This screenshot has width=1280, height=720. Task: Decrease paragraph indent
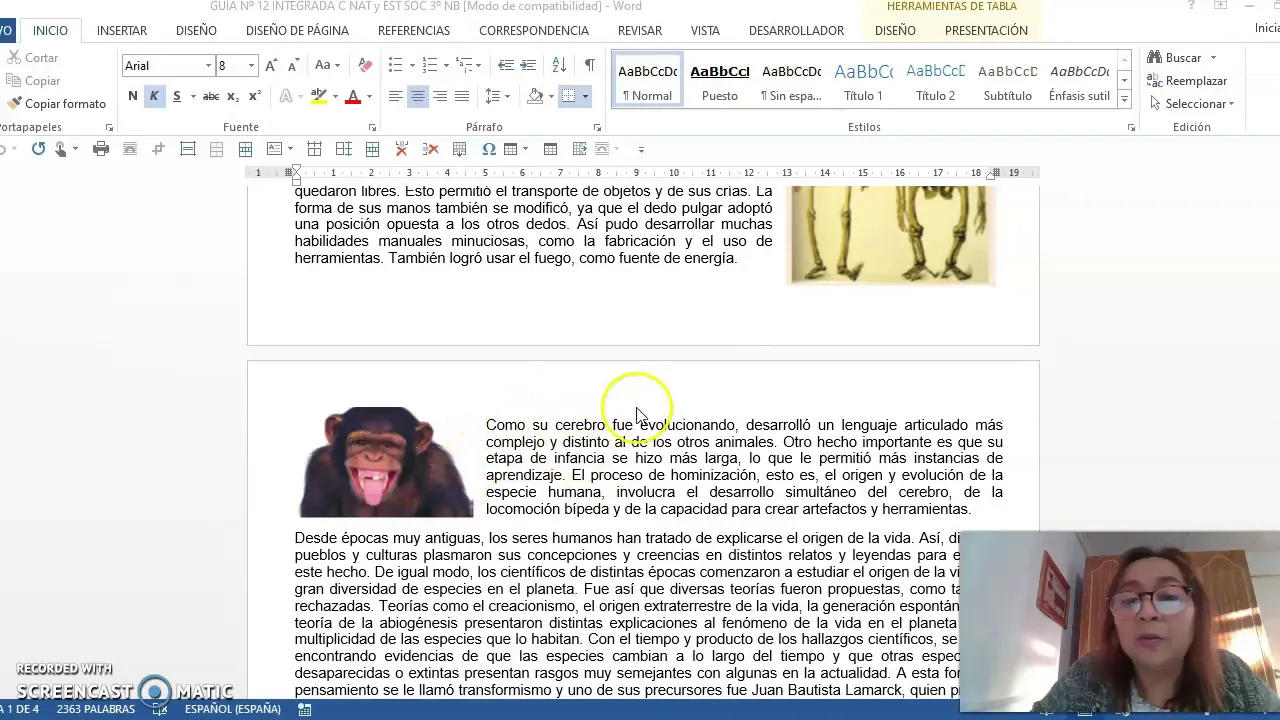(506, 65)
